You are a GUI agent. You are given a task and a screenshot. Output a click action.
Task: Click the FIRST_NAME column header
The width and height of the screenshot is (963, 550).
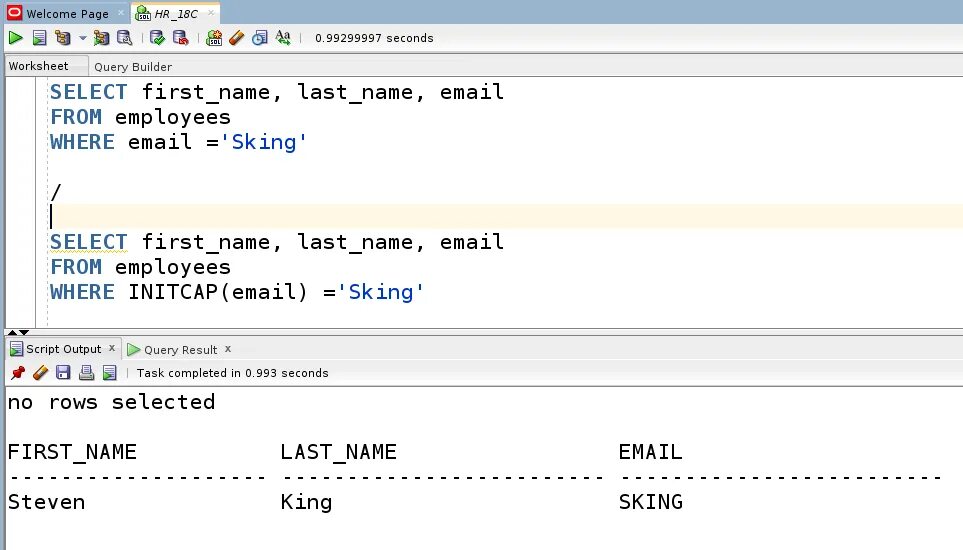click(72, 452)
